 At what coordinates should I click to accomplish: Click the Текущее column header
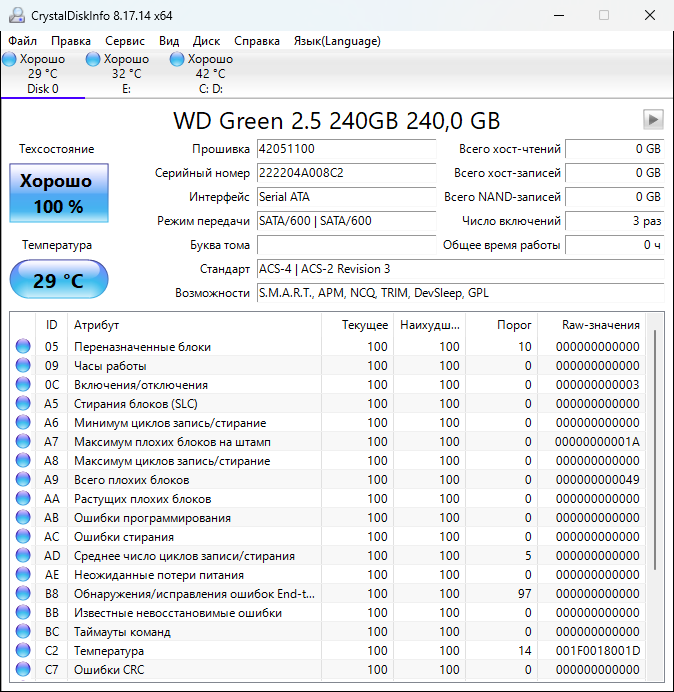click(358, 325)
